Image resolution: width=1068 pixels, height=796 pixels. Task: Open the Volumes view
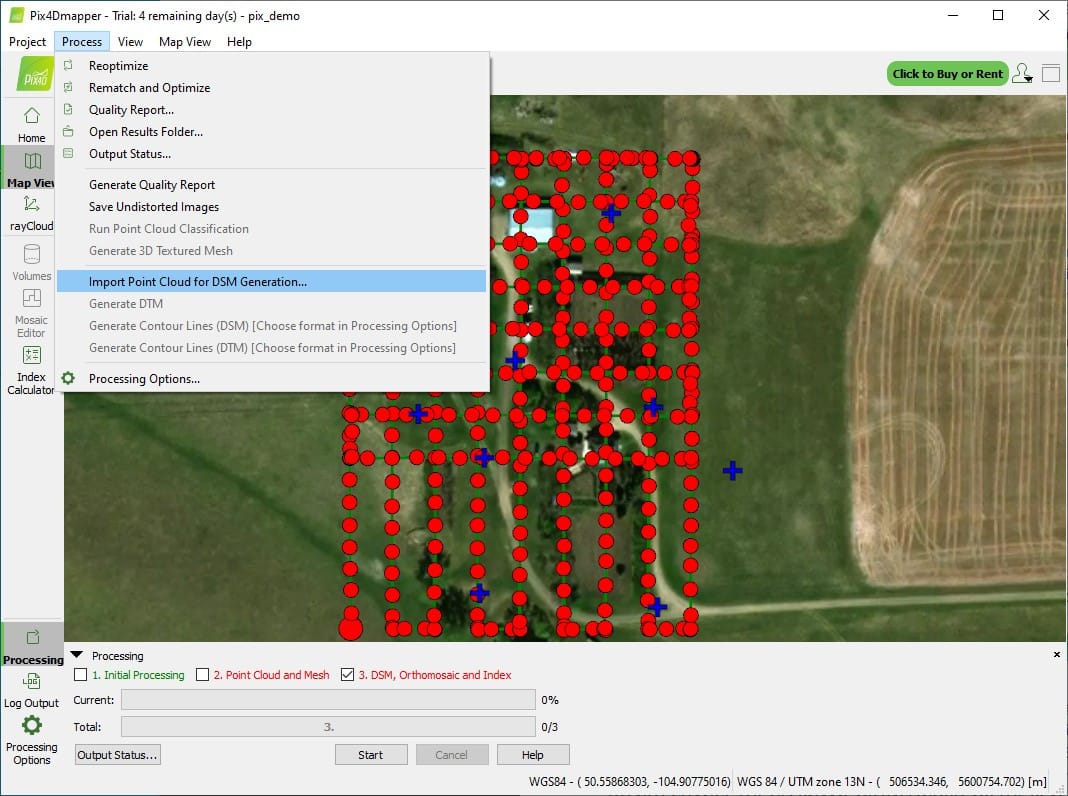(x=31, y=262)
